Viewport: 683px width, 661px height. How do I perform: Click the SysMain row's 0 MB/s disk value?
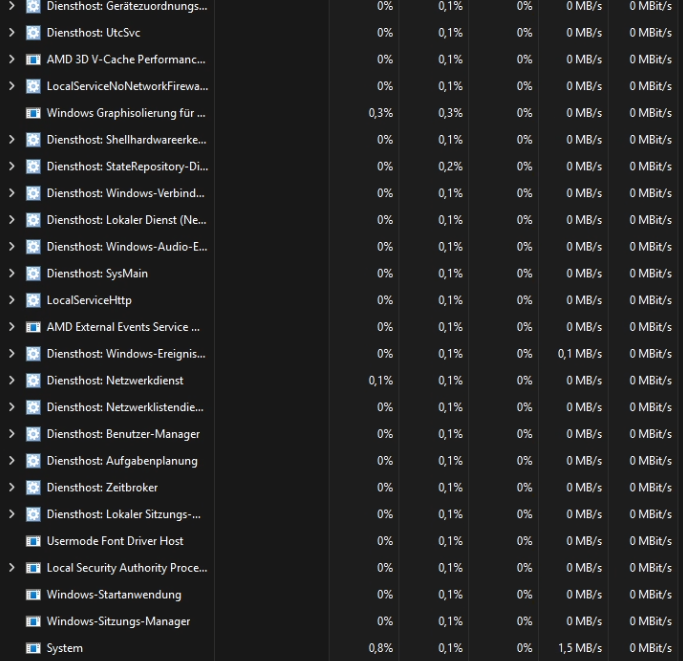tap(584, 273)
